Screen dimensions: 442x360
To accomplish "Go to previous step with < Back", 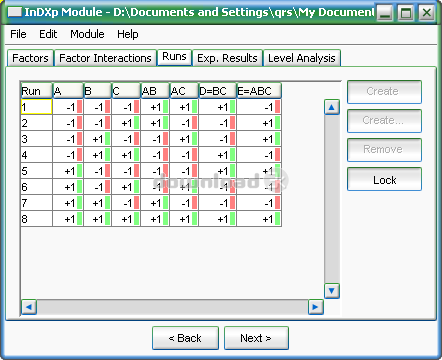I will point(185,338).
